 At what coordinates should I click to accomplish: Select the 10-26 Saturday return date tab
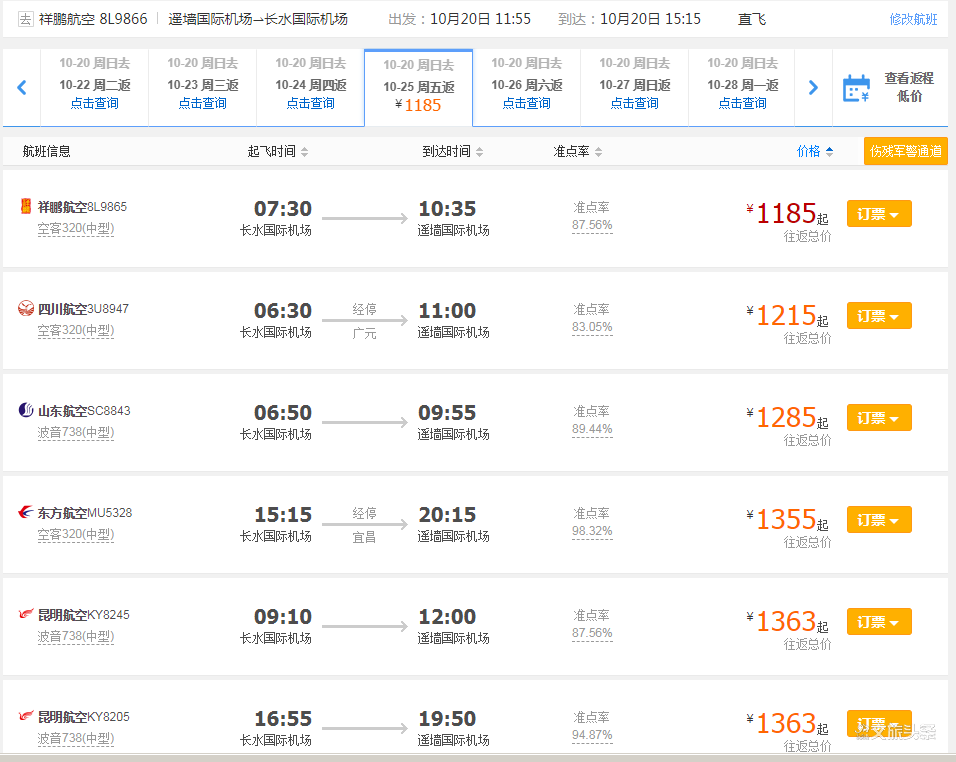point(526,86)
